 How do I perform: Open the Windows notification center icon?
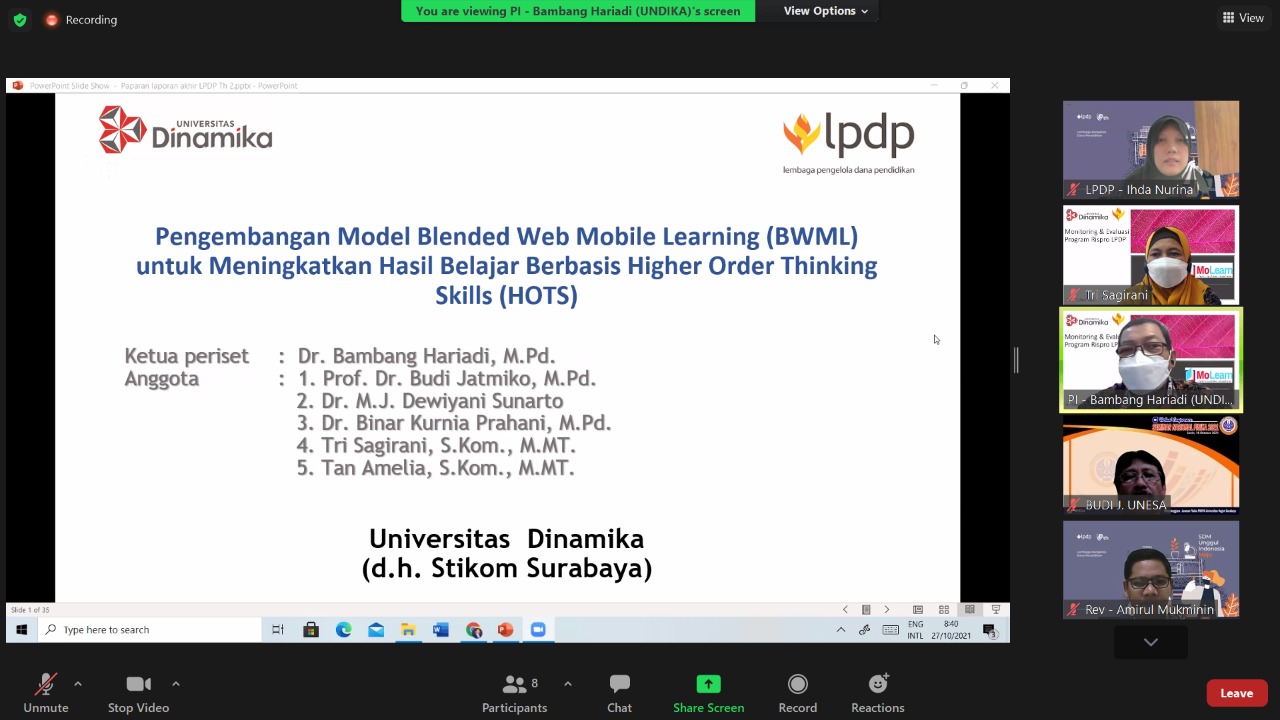point(990,630)
